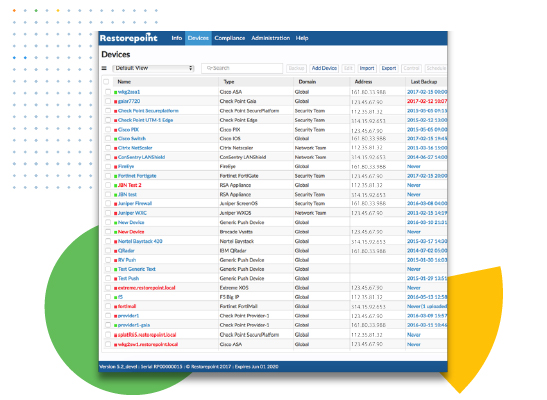The width and height of the screenshot is (547, 400).
Task: Tick the Cisco Switch row checkbox
Action: click(108, 139)
